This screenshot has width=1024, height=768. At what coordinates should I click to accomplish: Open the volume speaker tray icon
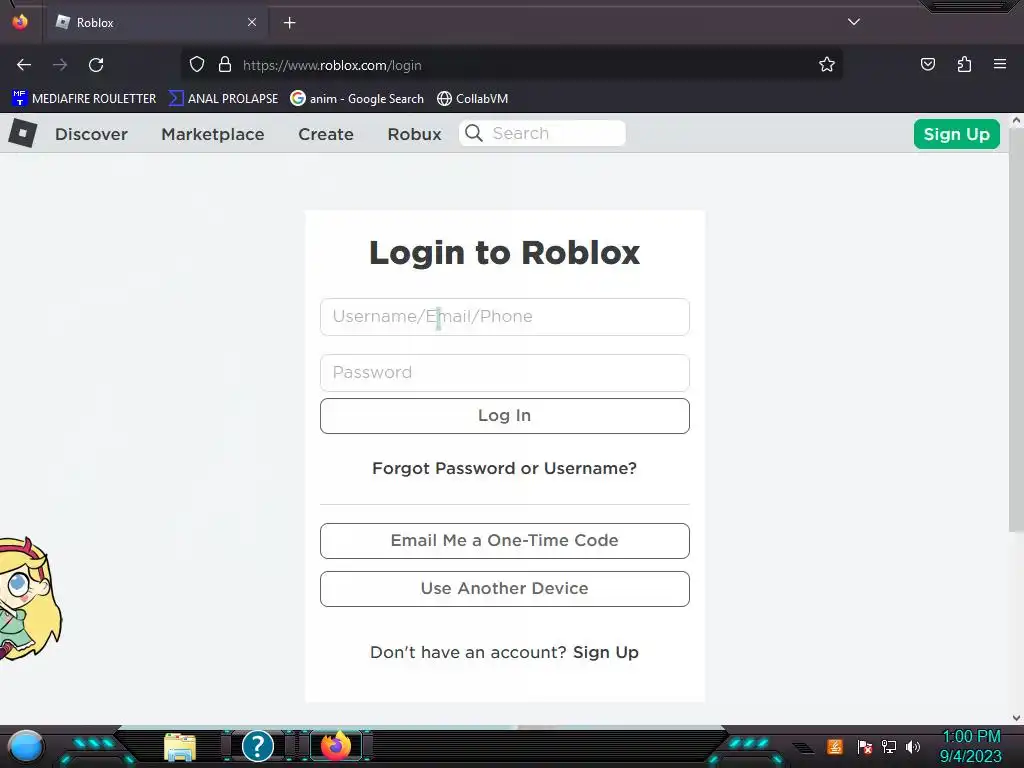[x=913, y=746]
